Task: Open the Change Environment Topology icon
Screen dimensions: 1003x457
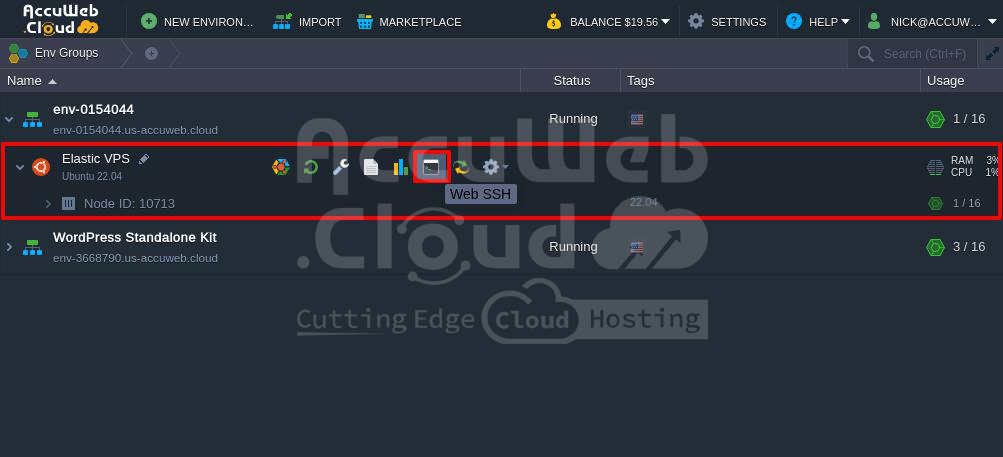Action: coord(281,167)
